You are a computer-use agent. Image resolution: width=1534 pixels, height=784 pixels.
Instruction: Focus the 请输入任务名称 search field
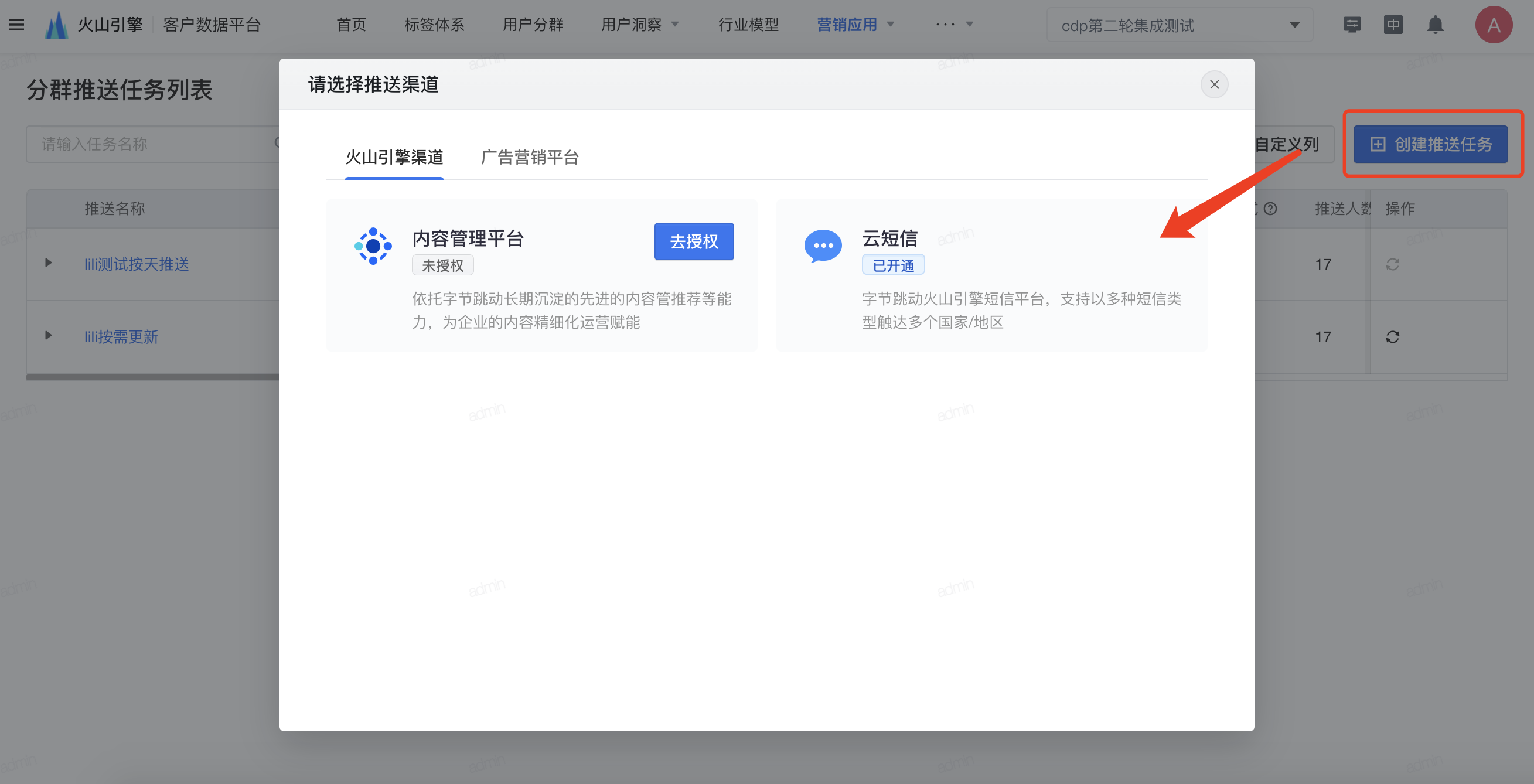pyautogui.click(x=152, y=144)
